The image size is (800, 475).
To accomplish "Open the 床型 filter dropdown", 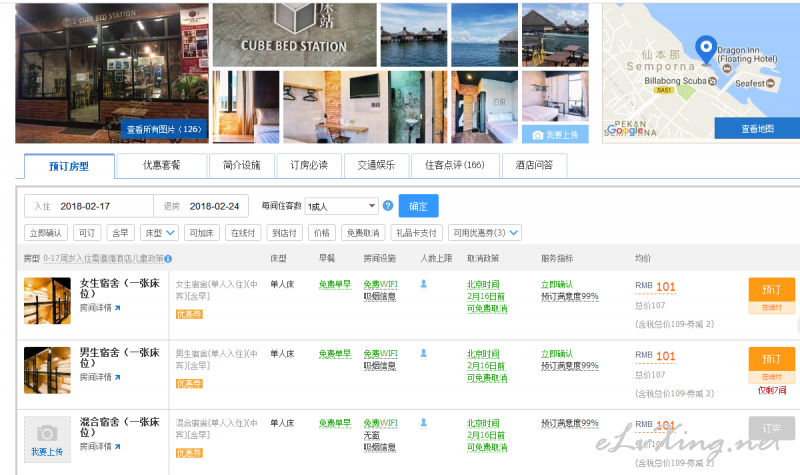I will tap(159, 233).
